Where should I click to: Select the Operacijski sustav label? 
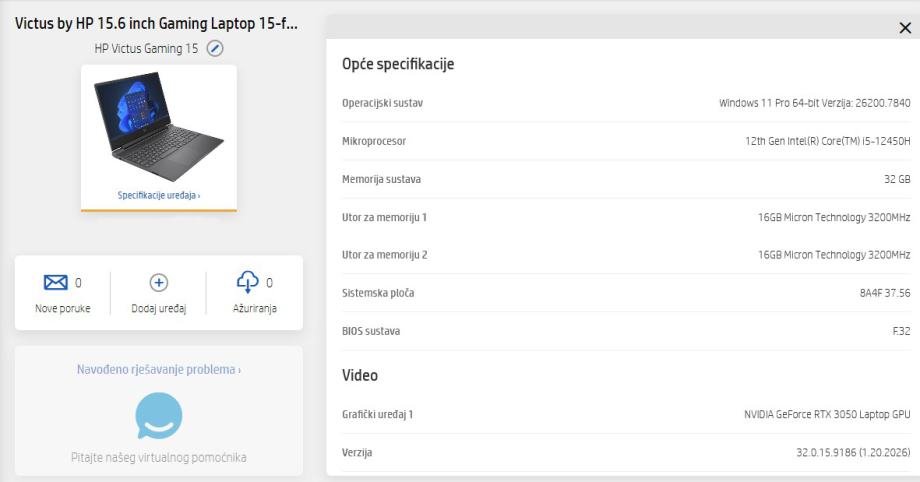tap(383, 103)
